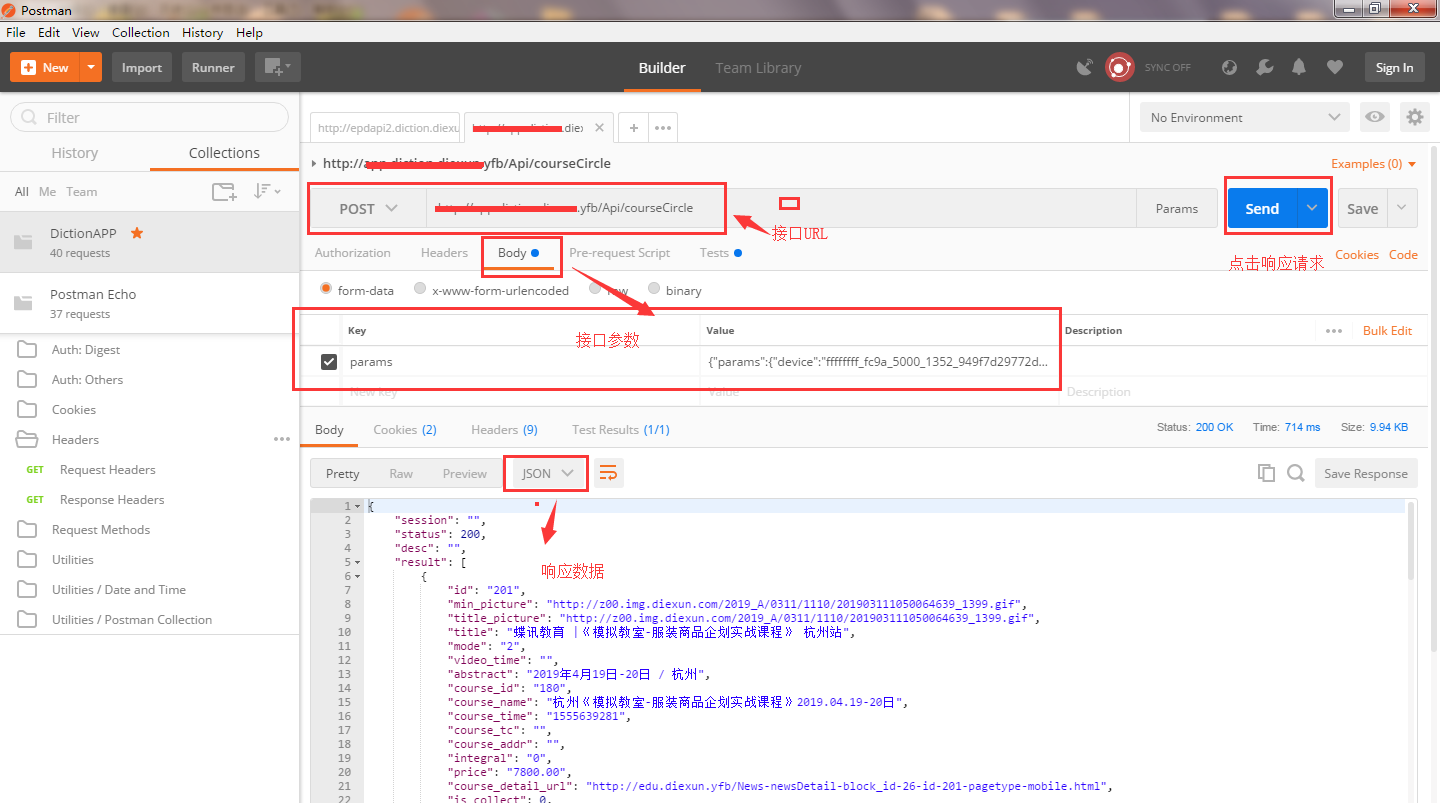Image resolution: width=1440 pixels, height=803 pixels.
Task: Open the Pre-request Script tab
Action: point(619,253)
